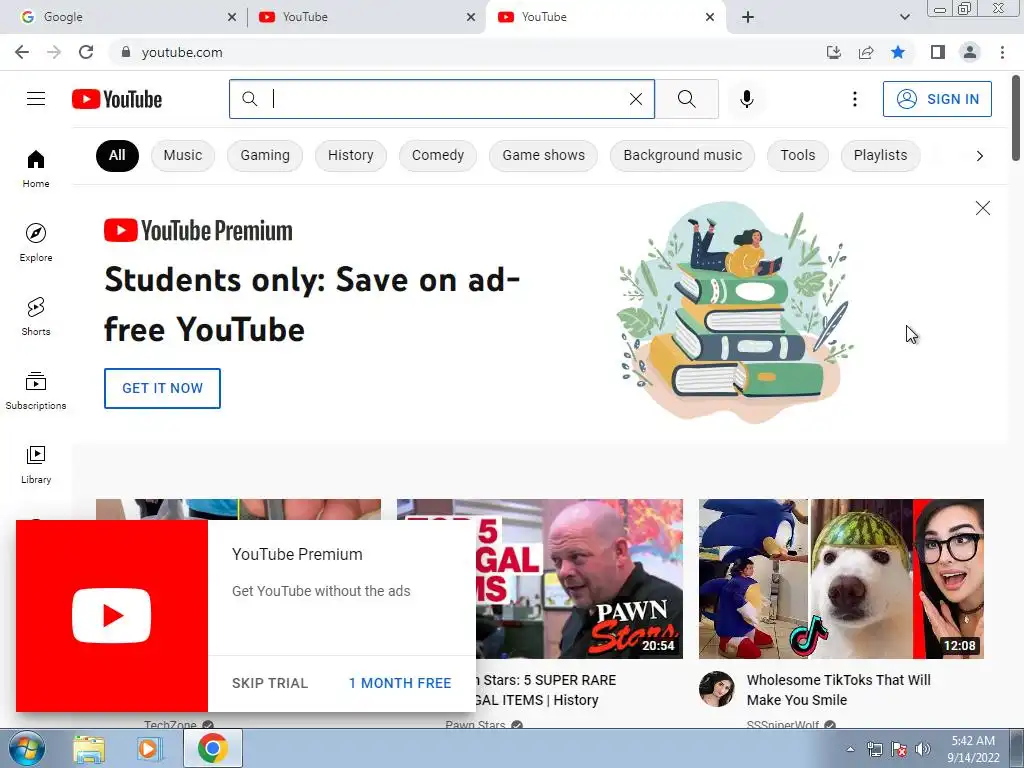Screen dimensions: 1024x768
Task: Click SKIP TRIAL in popup
Action: pyautogui.click(x=270, y=683)
